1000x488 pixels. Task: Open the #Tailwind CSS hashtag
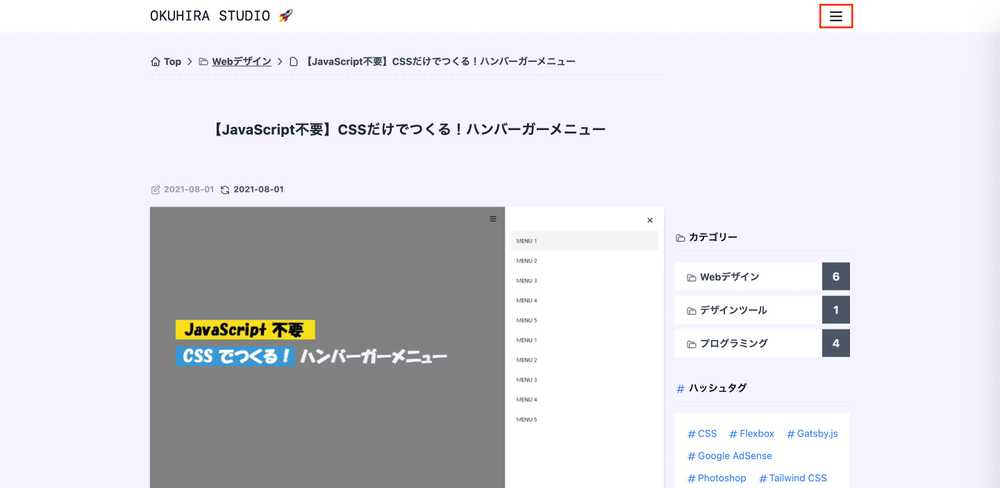[x=793, y=478]
